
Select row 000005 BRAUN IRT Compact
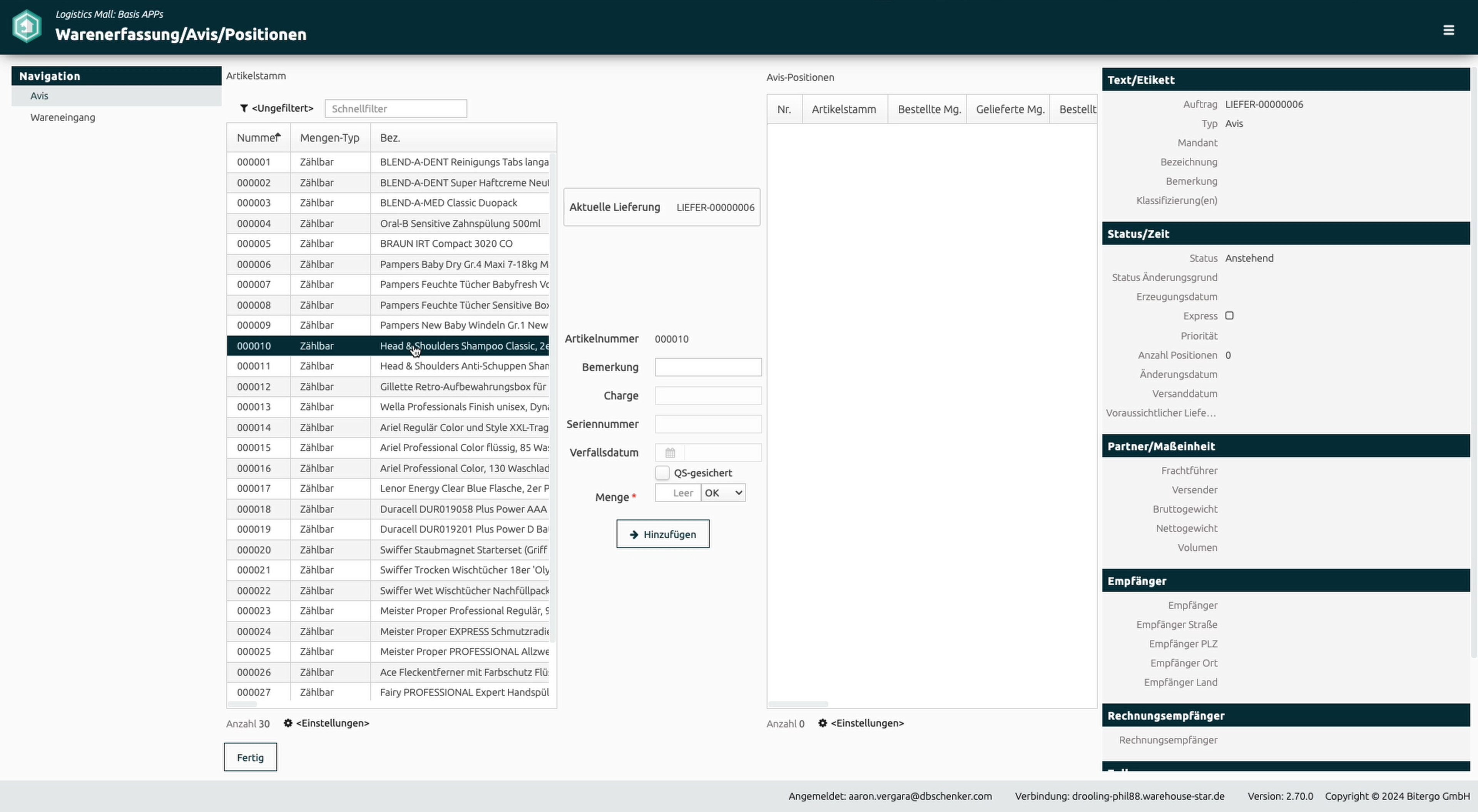coord(388,243)
